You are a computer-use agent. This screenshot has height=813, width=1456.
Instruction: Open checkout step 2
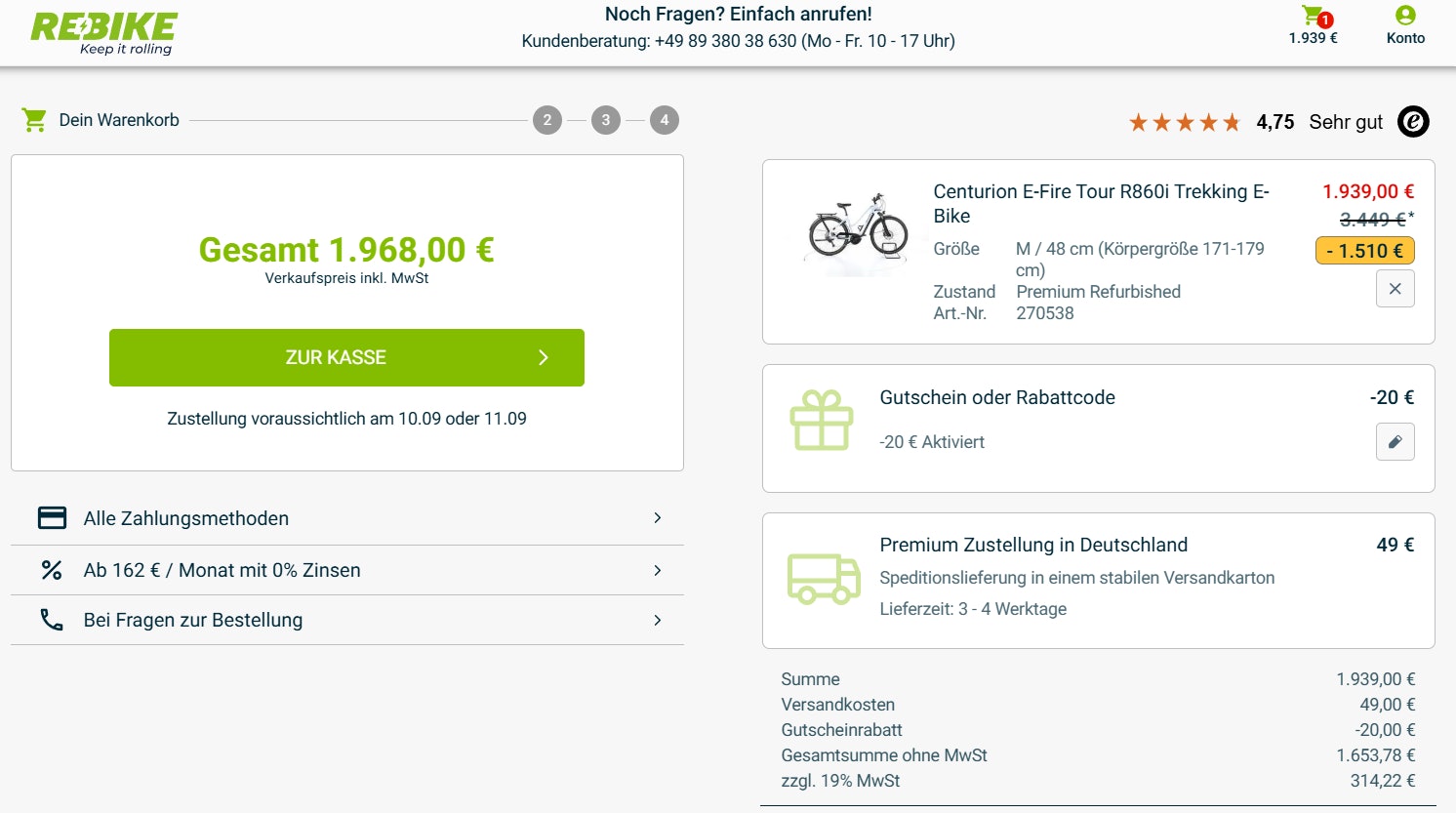[x=547, y=119]
